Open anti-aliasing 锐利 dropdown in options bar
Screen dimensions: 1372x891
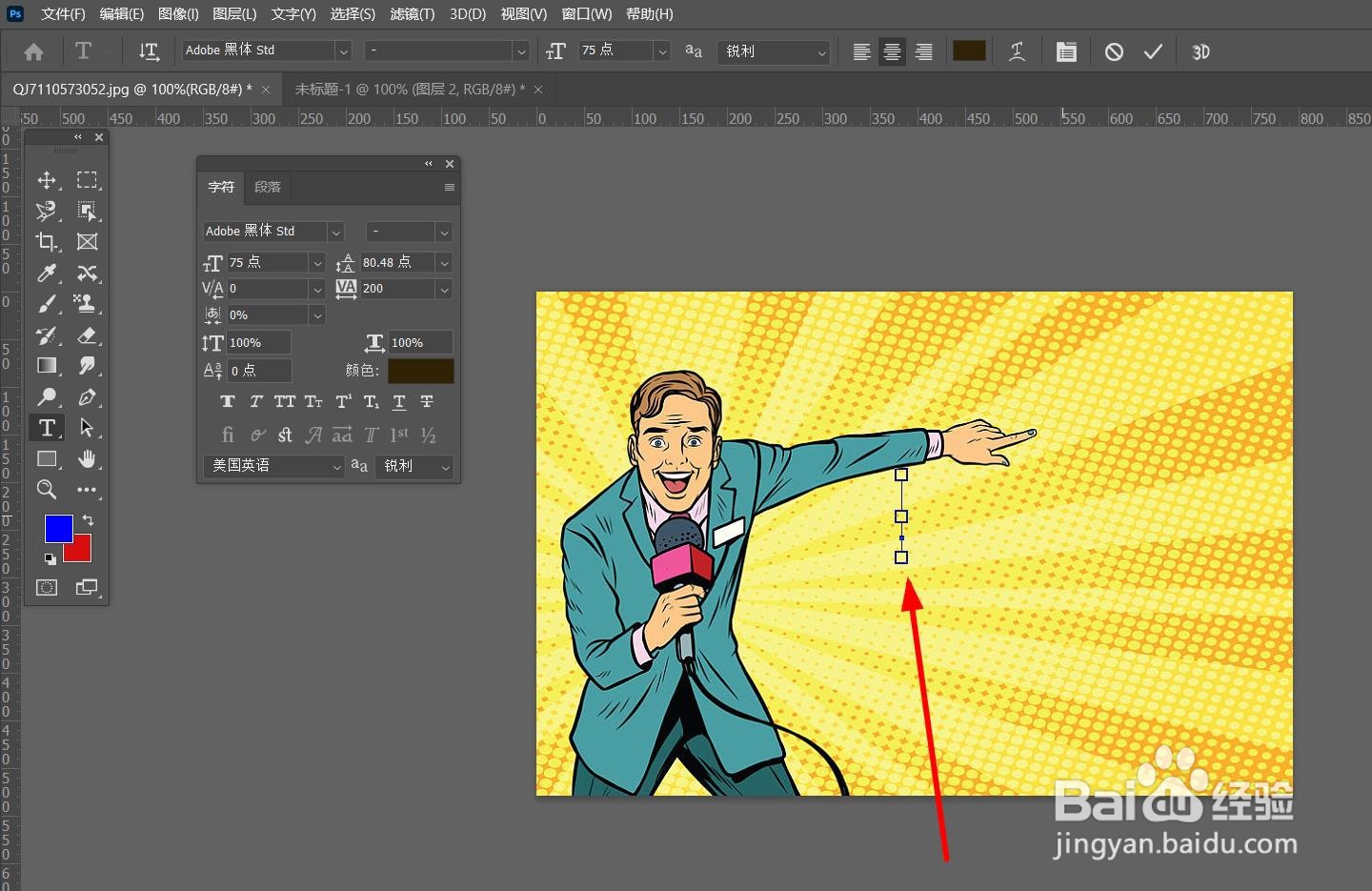(x=774, y=51)
